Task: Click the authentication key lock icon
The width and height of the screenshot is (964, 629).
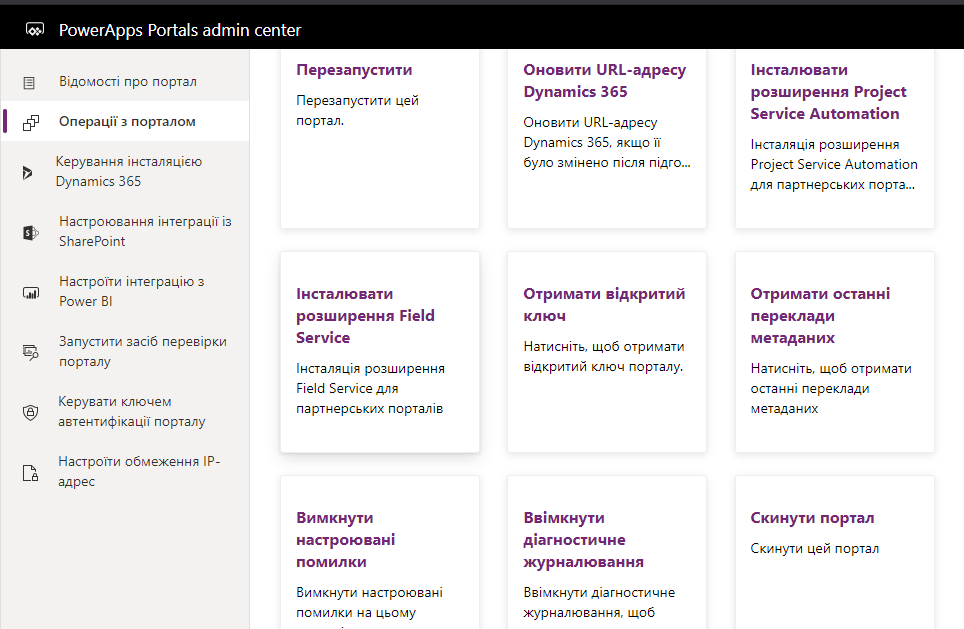Action: 30,412
